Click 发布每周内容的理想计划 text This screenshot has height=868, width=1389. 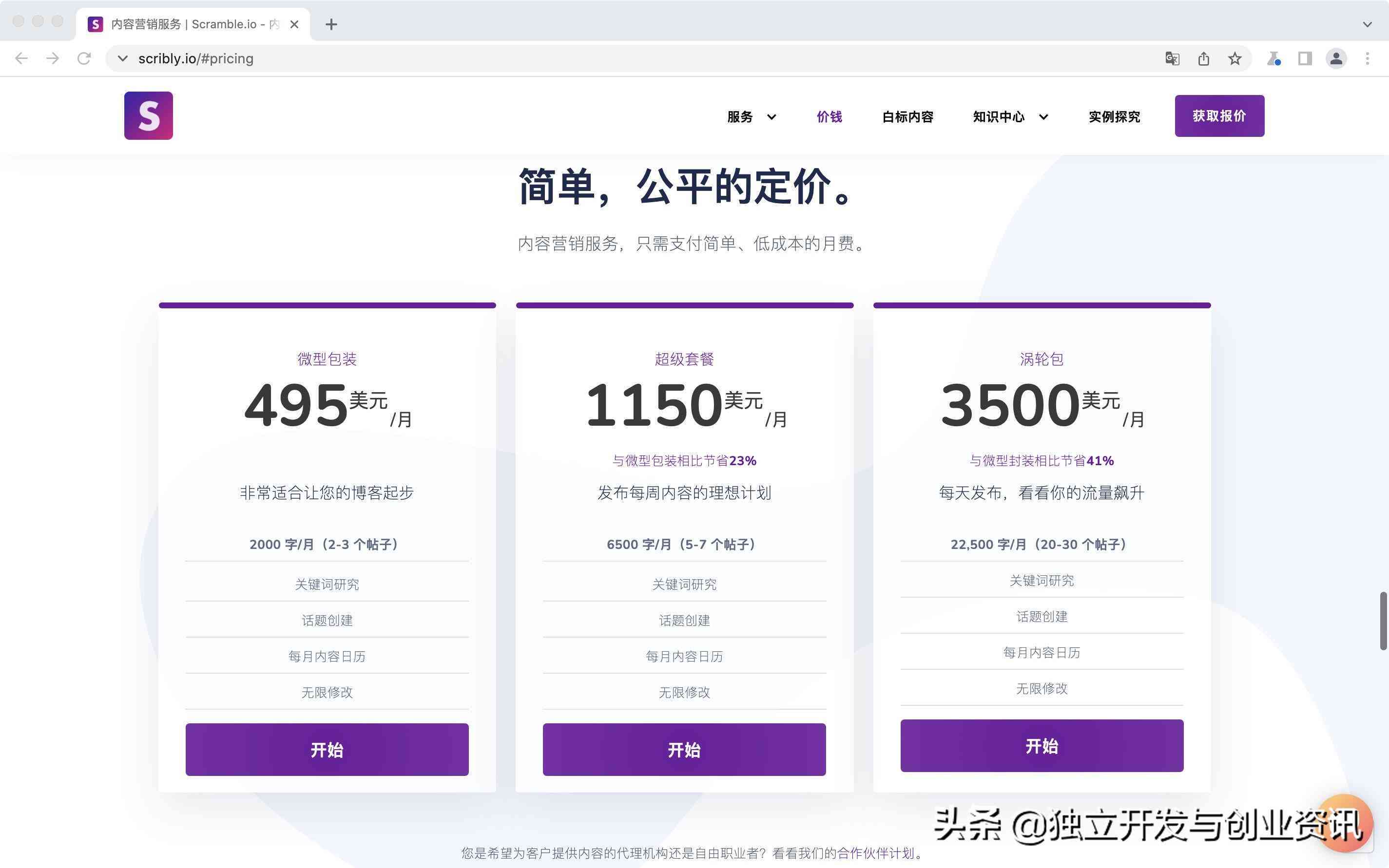coord(684,492)
